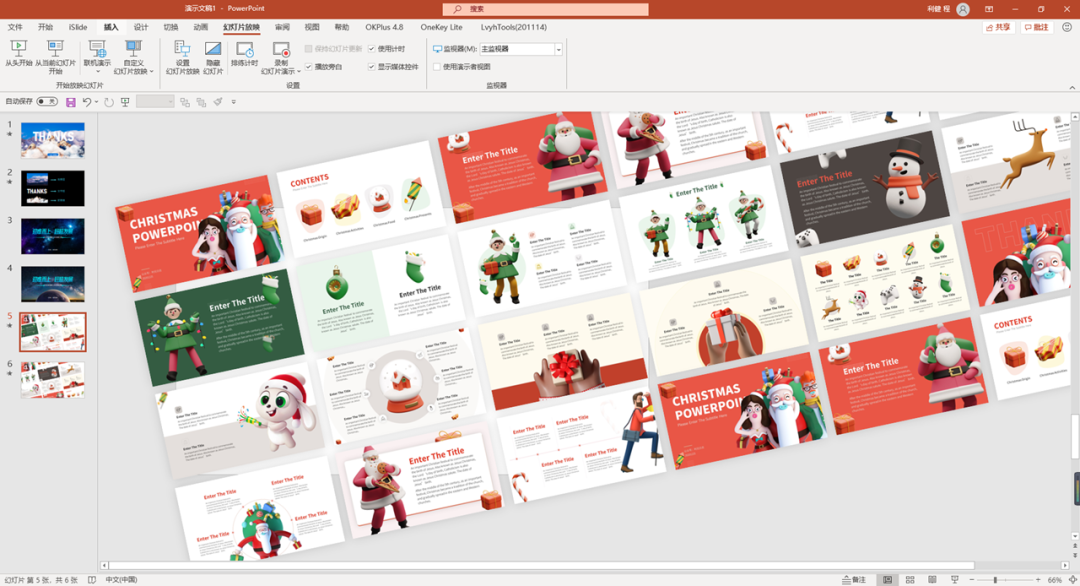Image resolution: width=1080 pixels, height=586 pixels.
Task: Select slide 3 thumbnail
Action: click(53, 236)
